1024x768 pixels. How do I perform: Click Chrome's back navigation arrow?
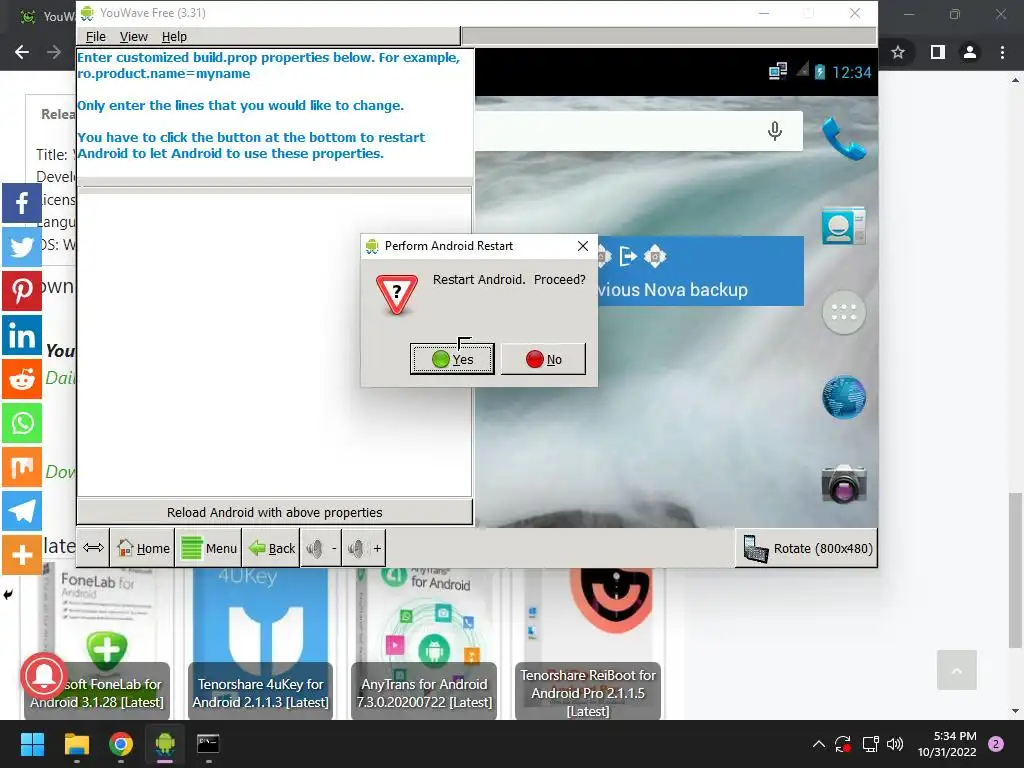pos(22,52)
